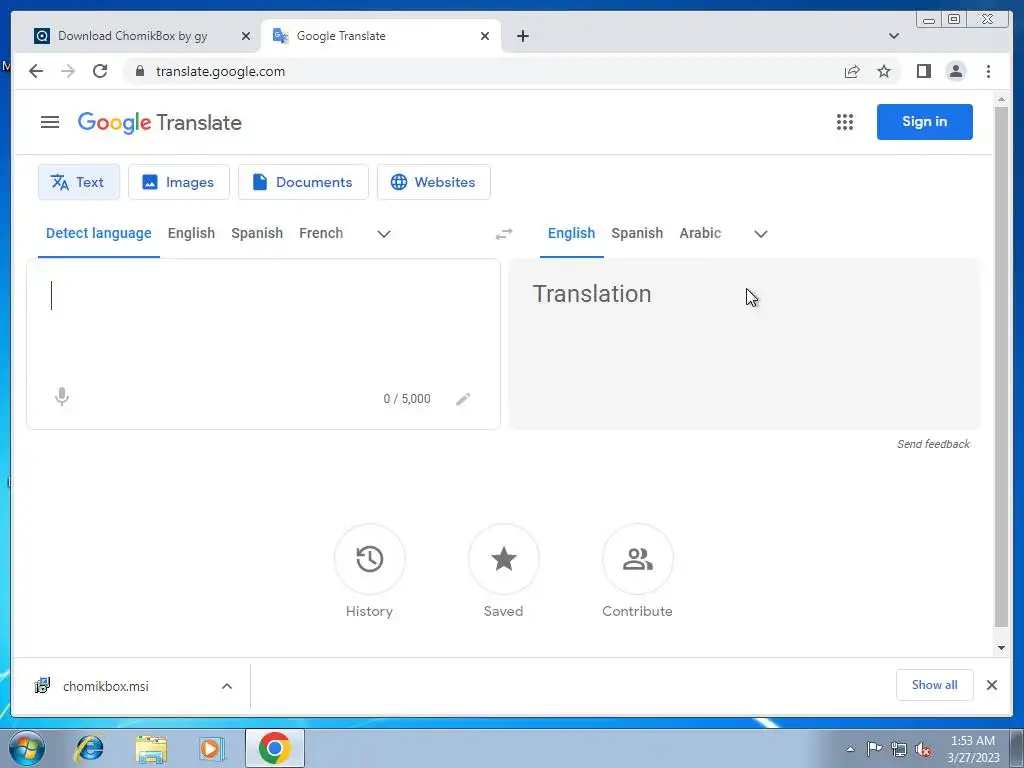Choose Spanish as source language

click(257, 233)
